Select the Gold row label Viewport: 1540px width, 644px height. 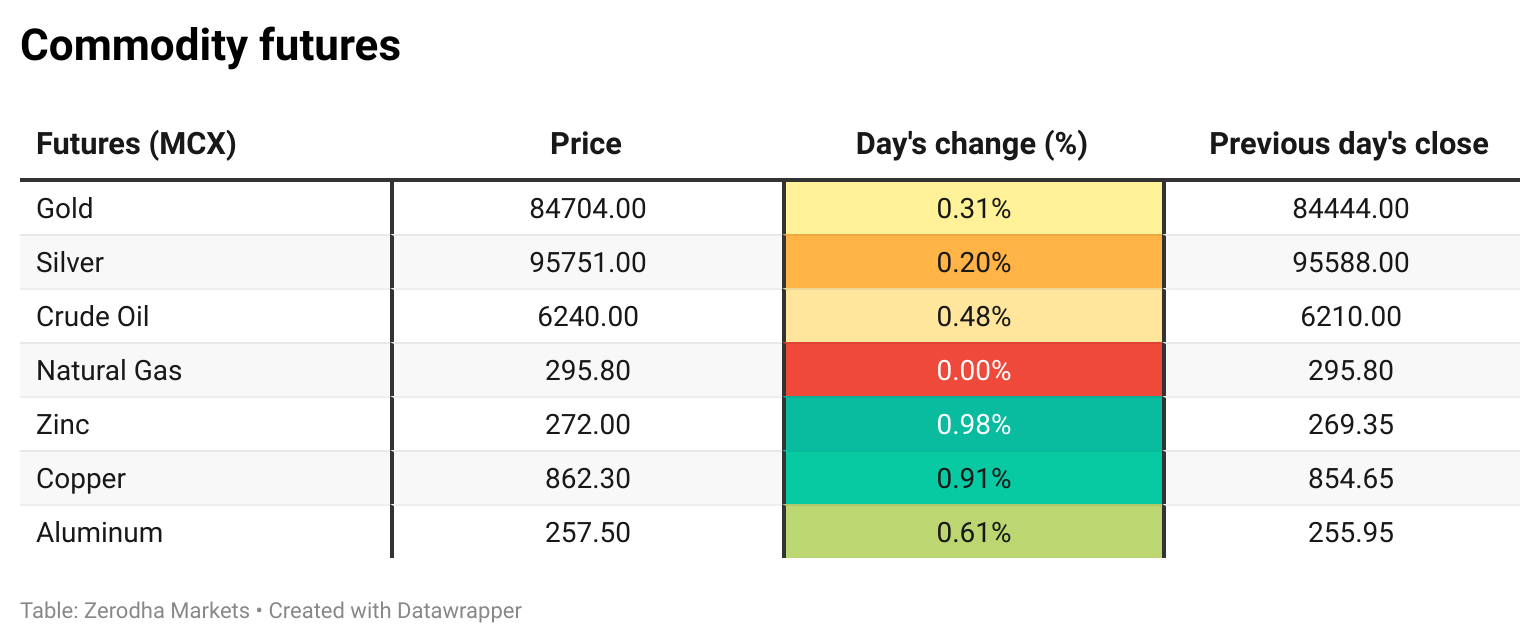click(65, 209)
